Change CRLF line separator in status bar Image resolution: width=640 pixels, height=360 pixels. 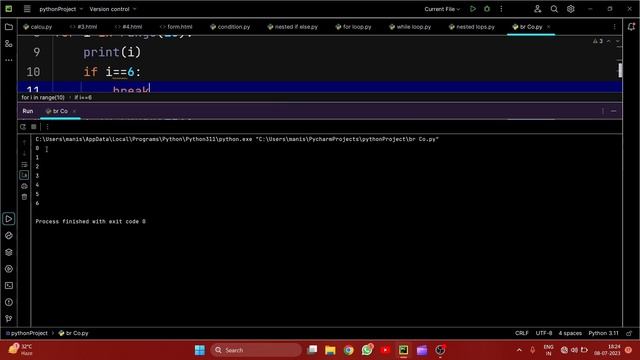tap(522, 333)
